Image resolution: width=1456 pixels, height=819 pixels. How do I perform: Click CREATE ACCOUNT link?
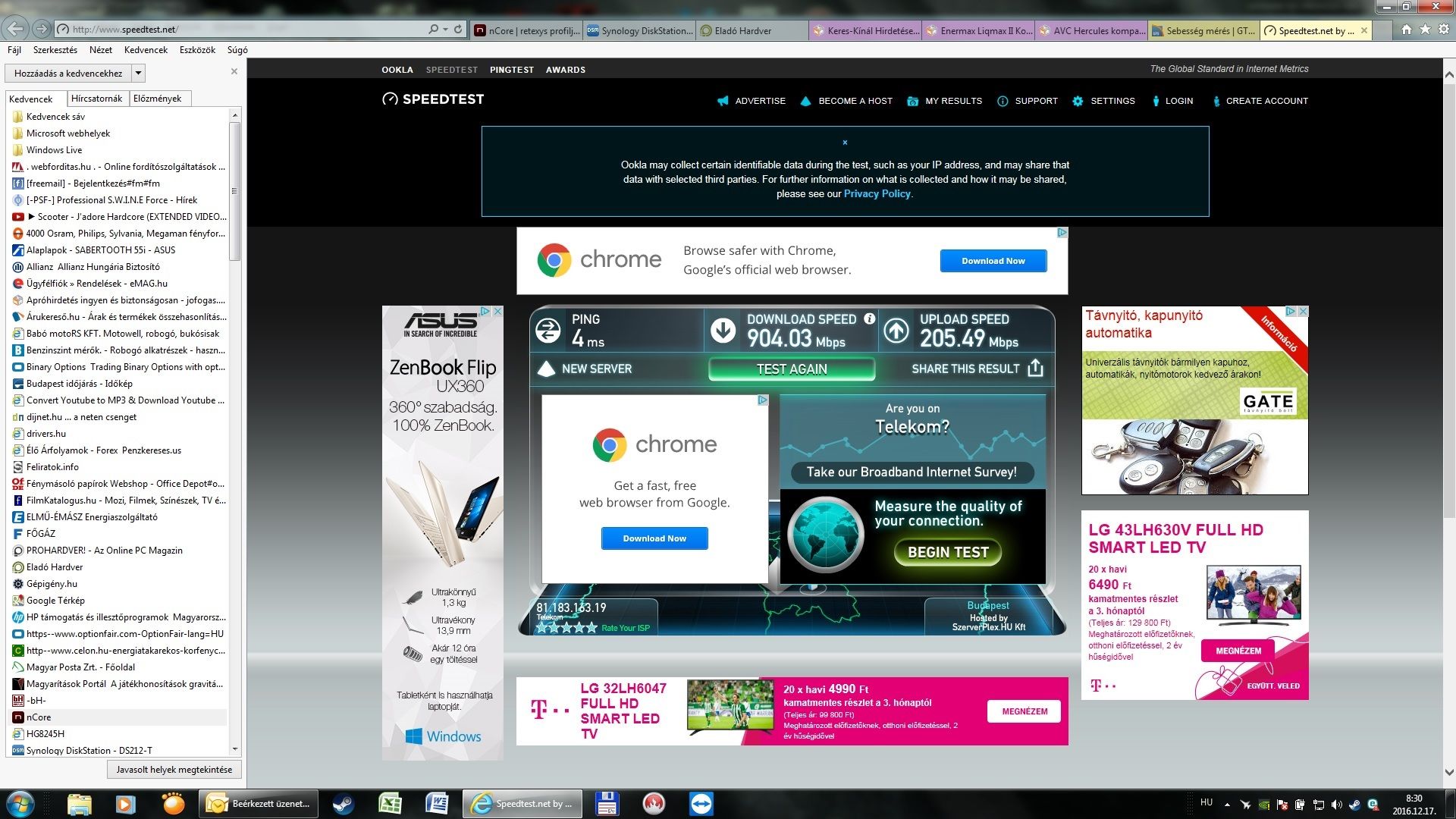pos(1260,101)
